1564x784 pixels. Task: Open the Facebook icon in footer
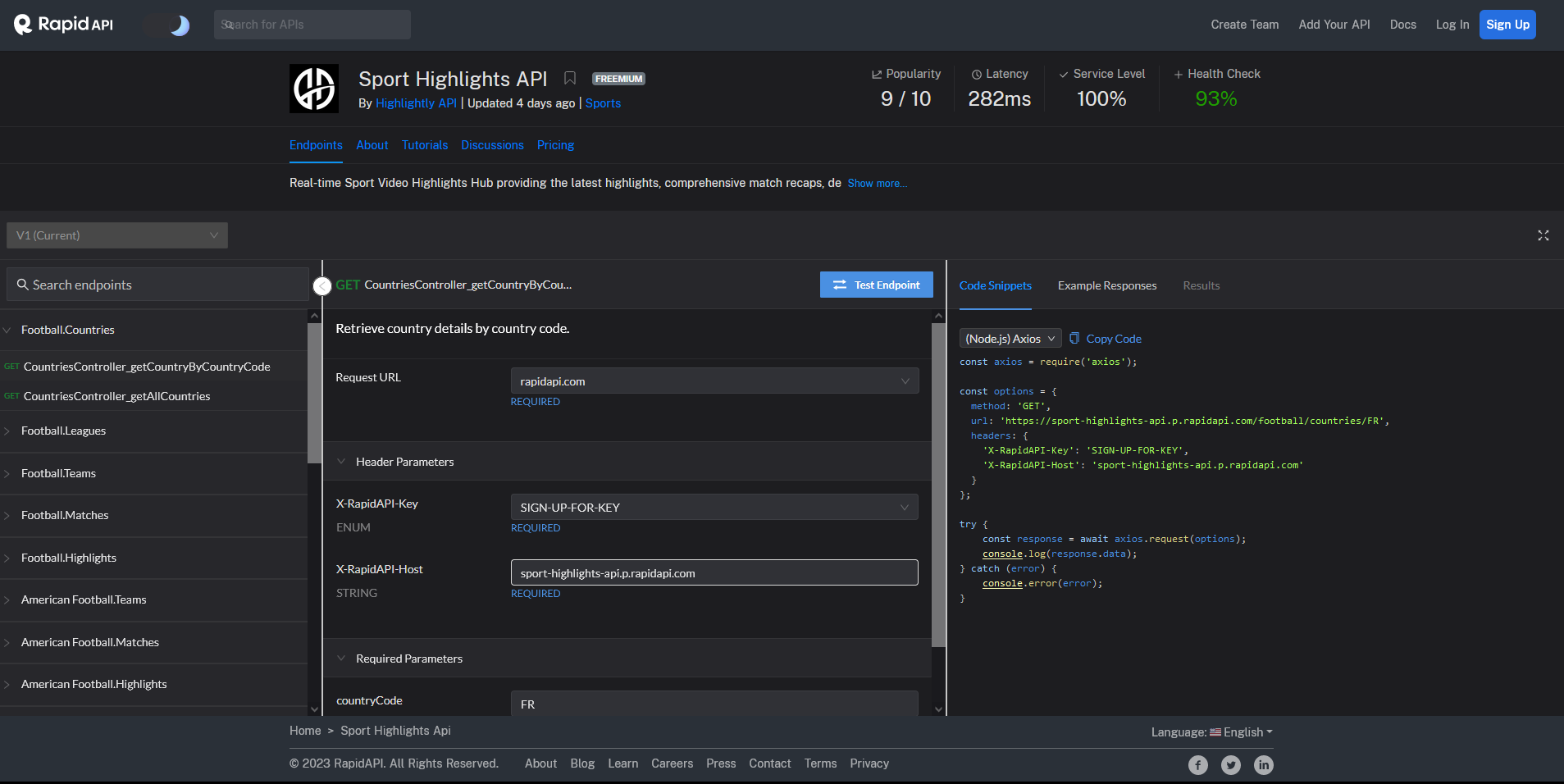tap(1198, 765)
